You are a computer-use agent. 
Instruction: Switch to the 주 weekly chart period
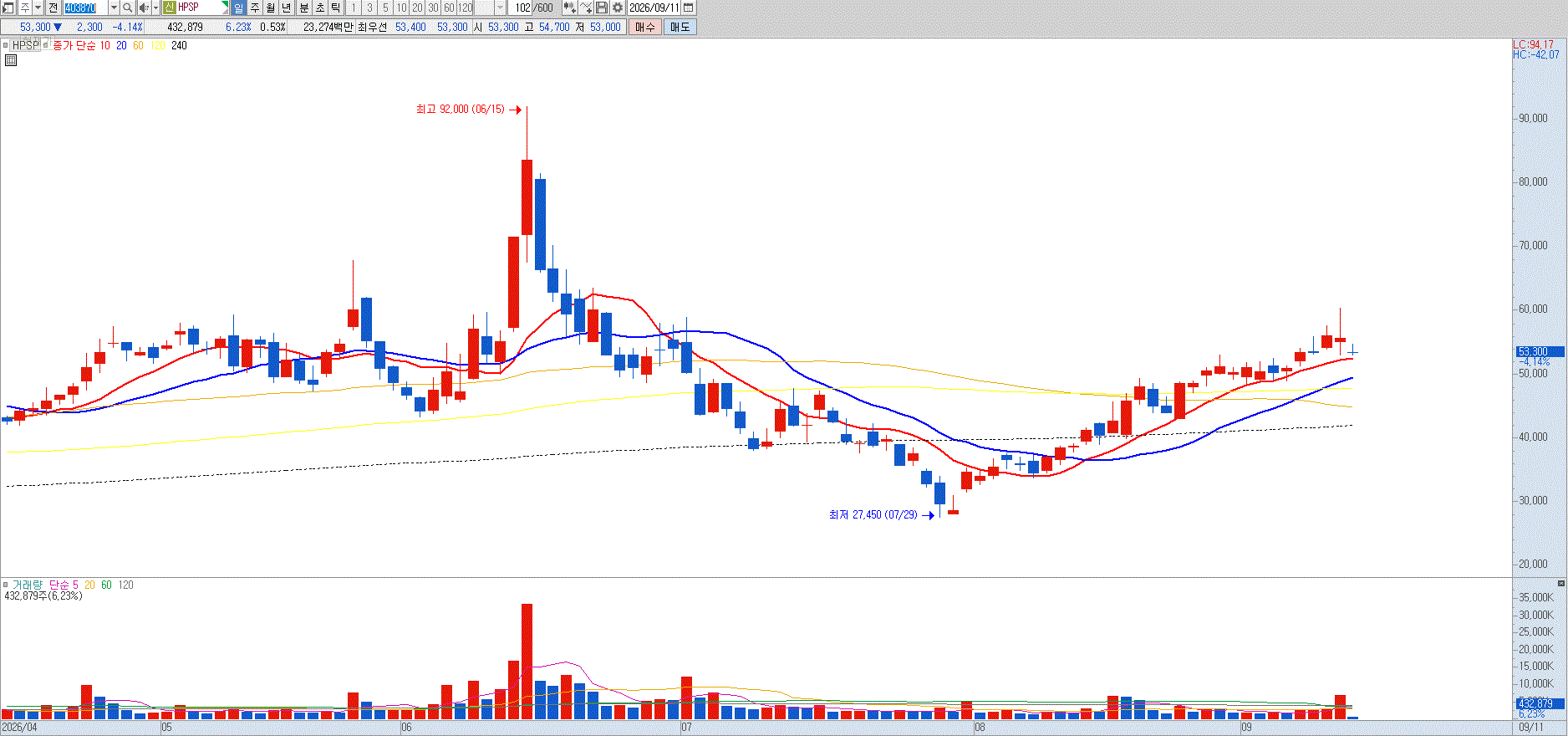point(255,8)
